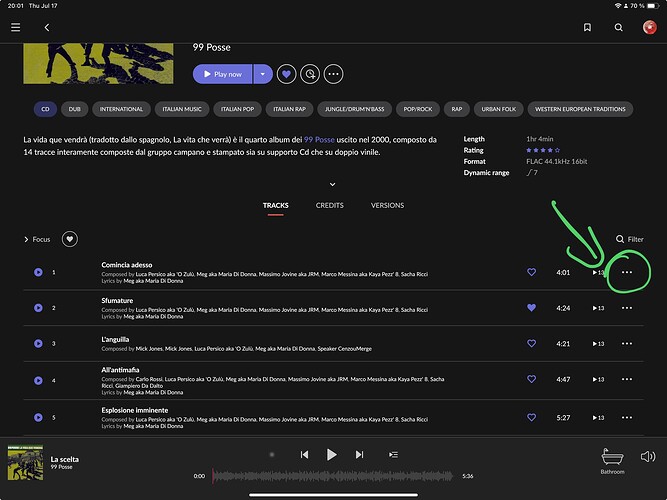
Task: Open the user profile avatar
Action: [650, 27]
